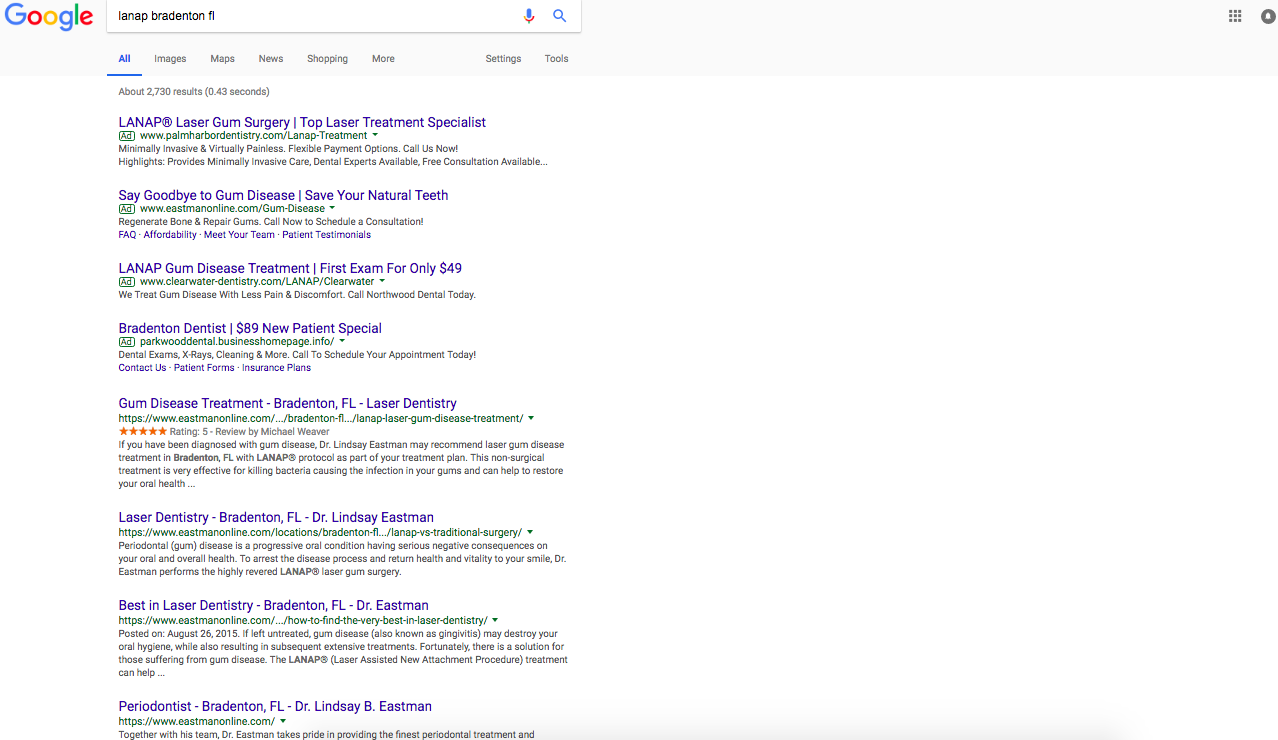Expand arrow next to eastmanonline.com/Gum-Disease URL
The image size is (1278, 740).
(x=332, y=208)
